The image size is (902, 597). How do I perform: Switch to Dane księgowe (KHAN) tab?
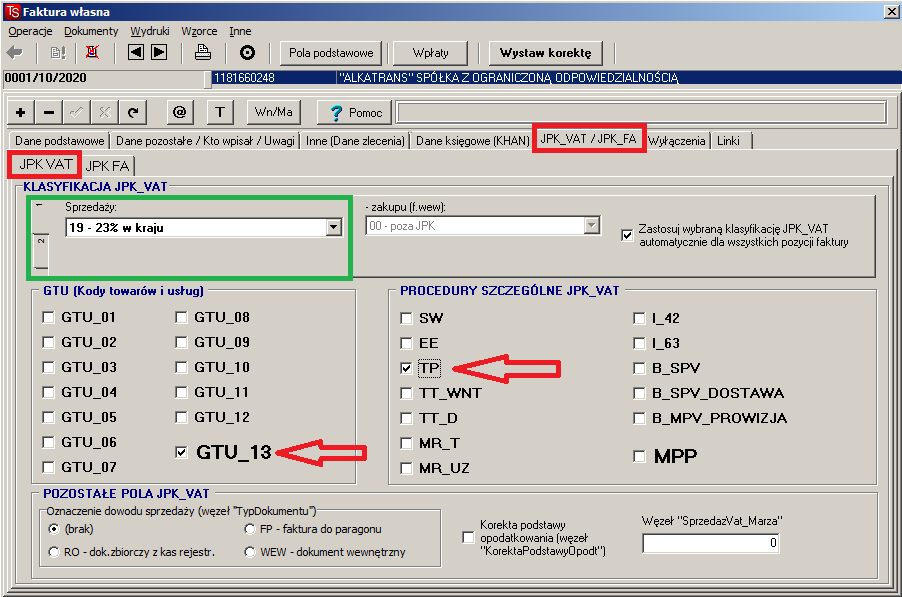472,141
